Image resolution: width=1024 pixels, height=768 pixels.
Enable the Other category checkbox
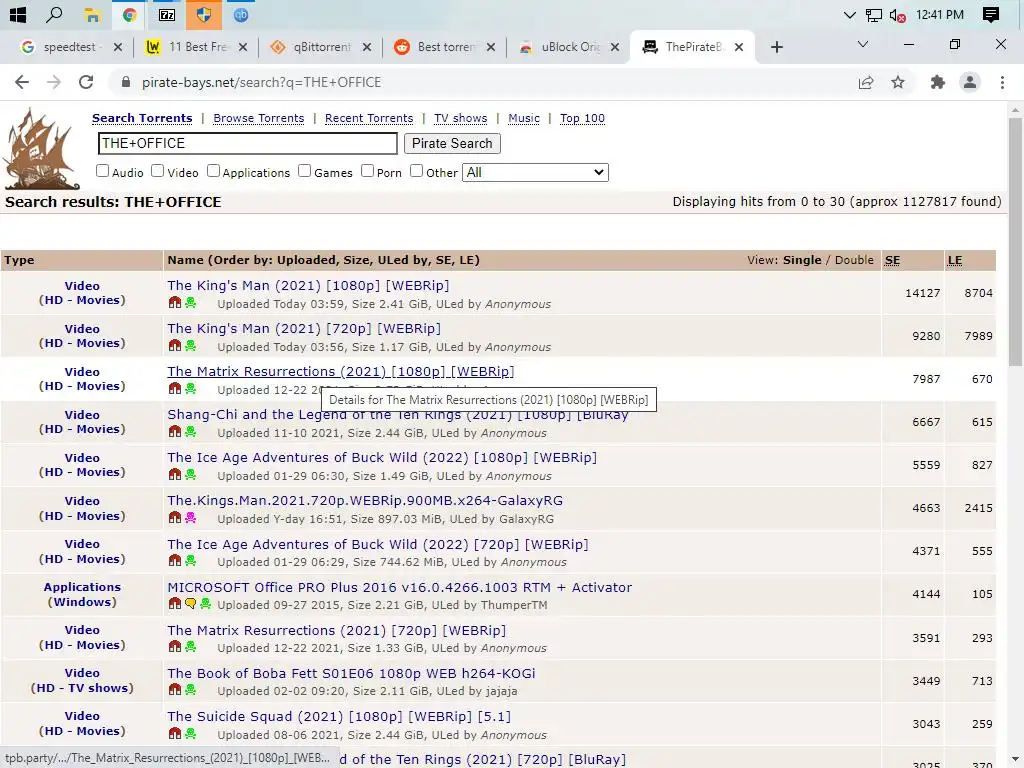pos(417,171)
